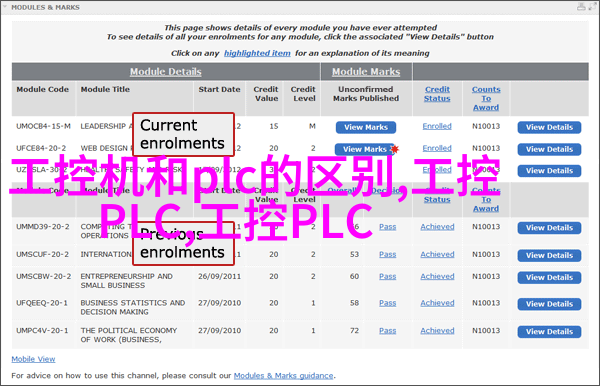Click title 'THE POLITICAL ECONOMY OF WORK'
The image size is (600, 386).
click(129, 335)
